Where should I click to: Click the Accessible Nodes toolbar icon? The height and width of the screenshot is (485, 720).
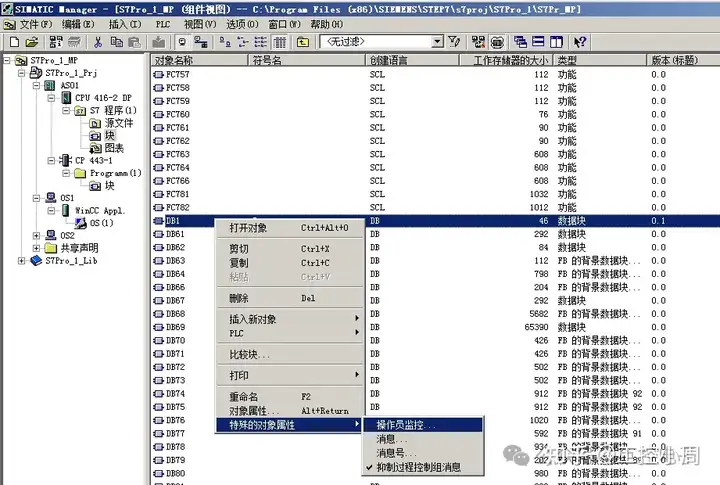click(56, 42)
